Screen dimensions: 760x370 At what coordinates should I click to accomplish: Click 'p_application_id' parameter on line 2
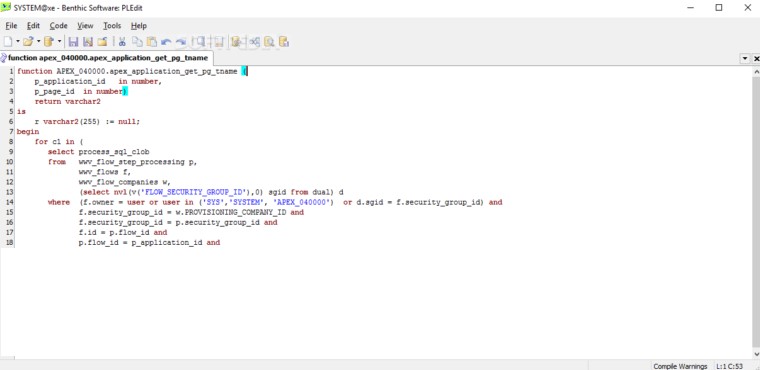tap(70, 81)
